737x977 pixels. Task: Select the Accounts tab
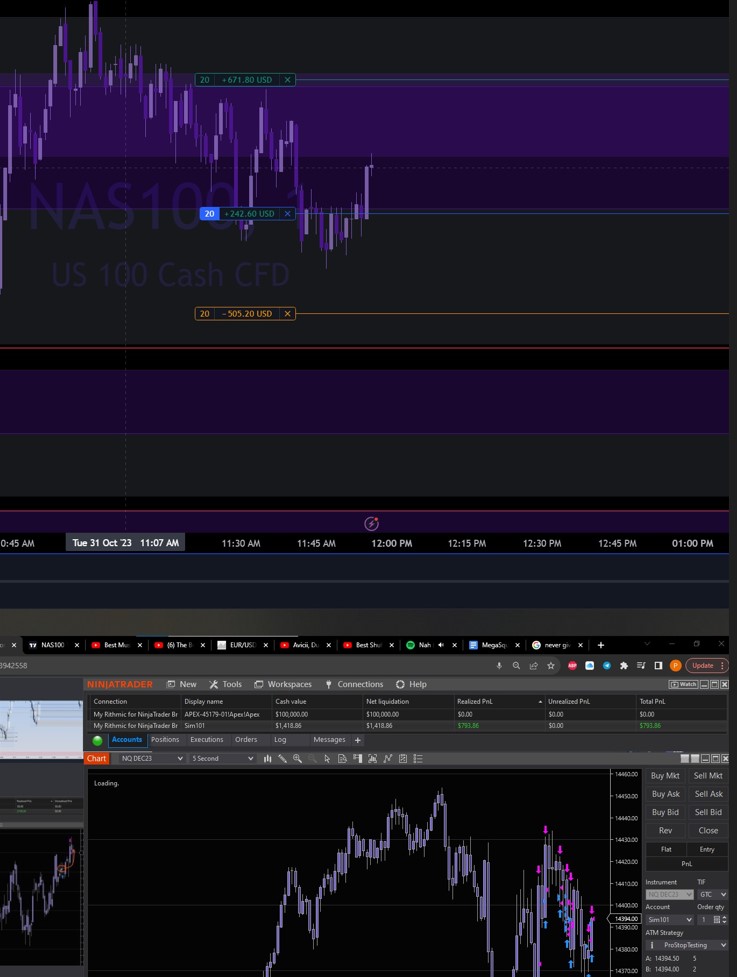point(127,740)
